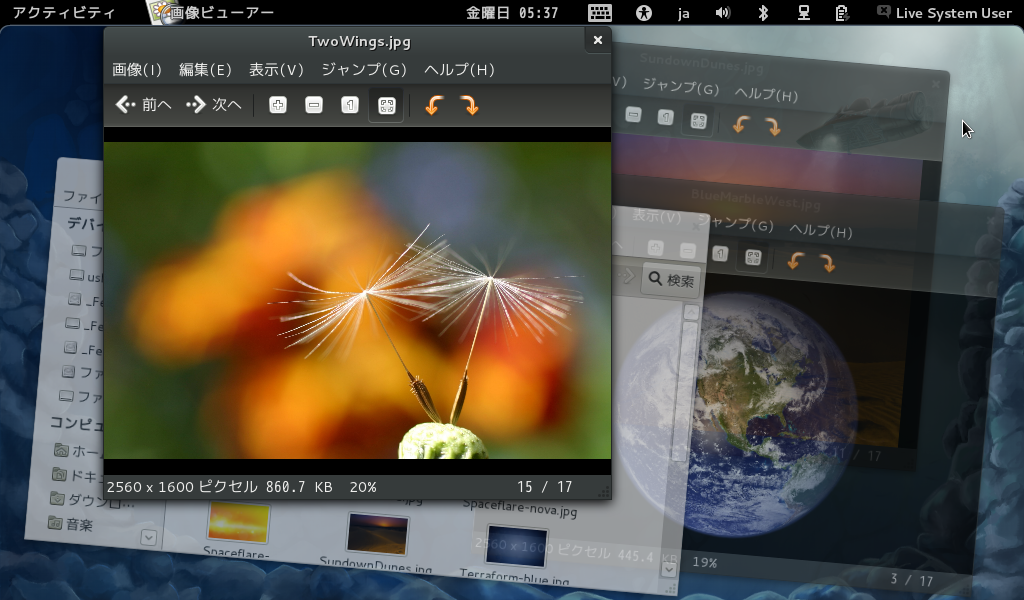The height and width of the screenshot is (600, 1024).
Task: Rotate right in BlueMarbleWest.jpg window
Action: tap(827, 264)
